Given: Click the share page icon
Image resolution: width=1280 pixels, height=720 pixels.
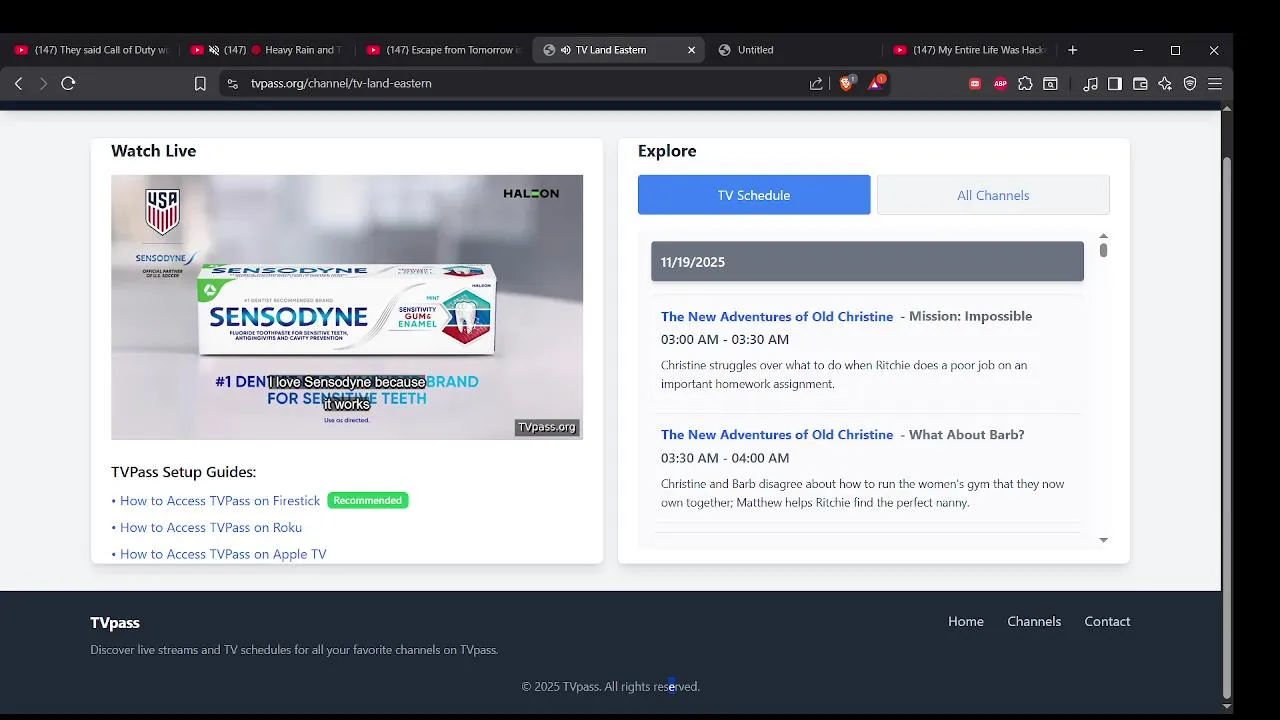Looking at the screenshot, I should (817, 84).
